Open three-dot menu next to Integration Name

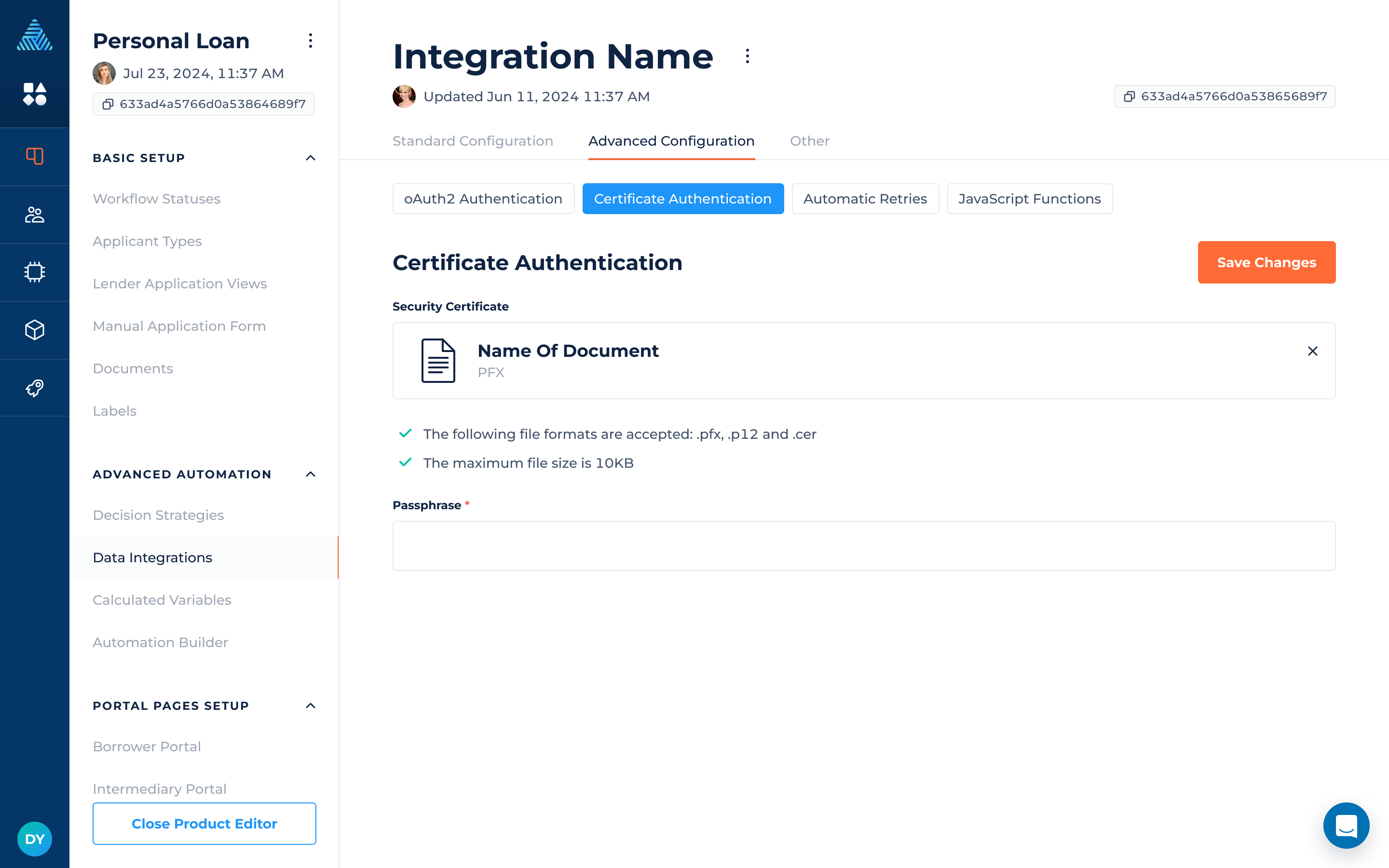click(x=747, y=56)
